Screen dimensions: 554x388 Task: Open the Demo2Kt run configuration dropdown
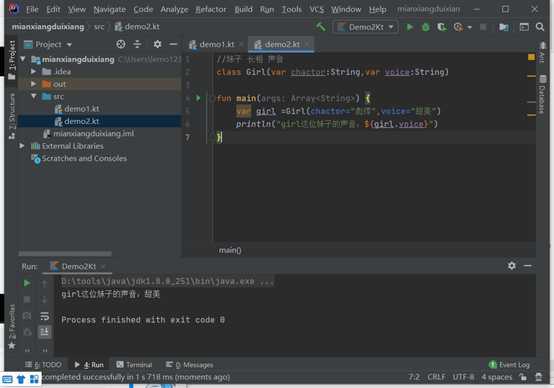coord(366,27)
